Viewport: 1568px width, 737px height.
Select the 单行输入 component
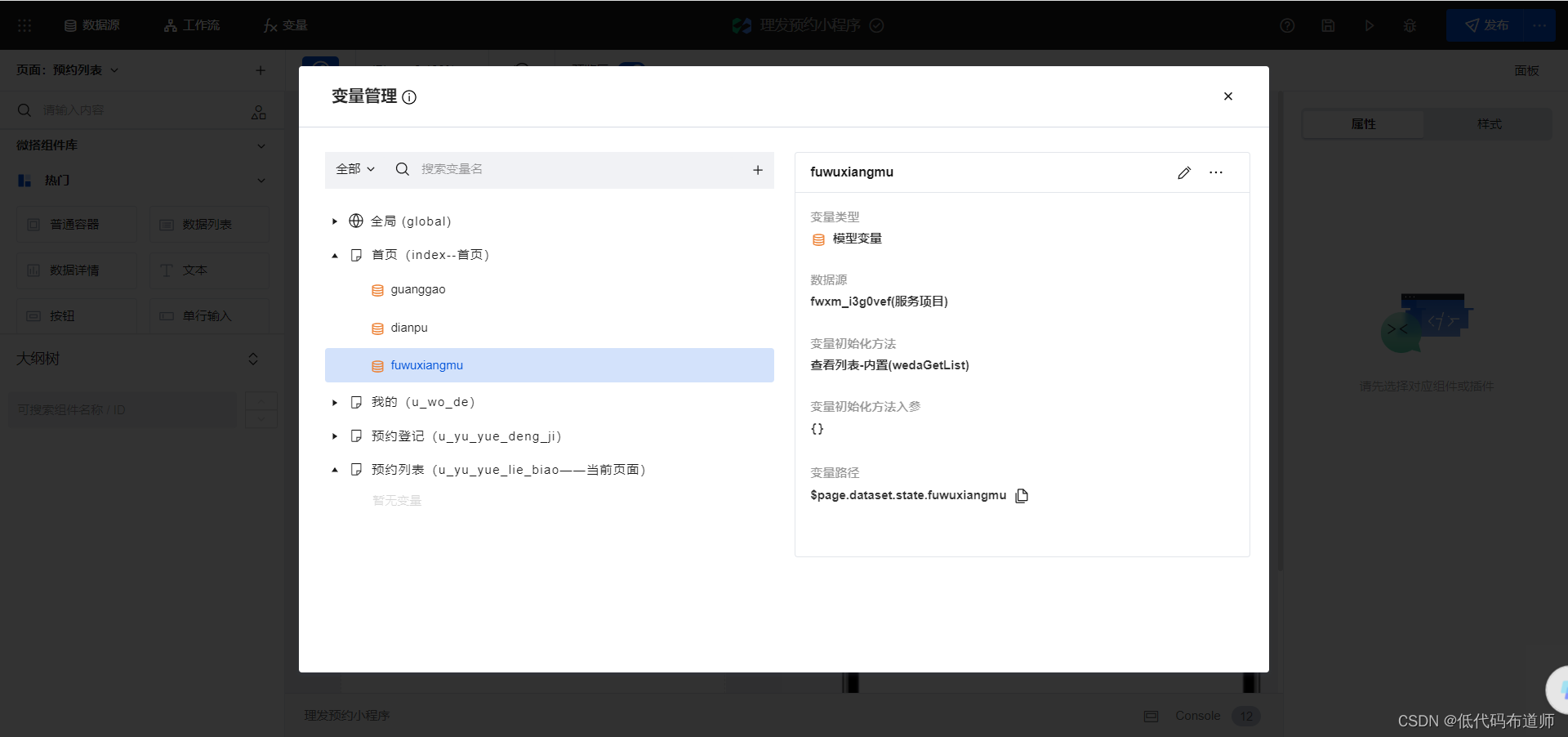click(x=209, y=316)
